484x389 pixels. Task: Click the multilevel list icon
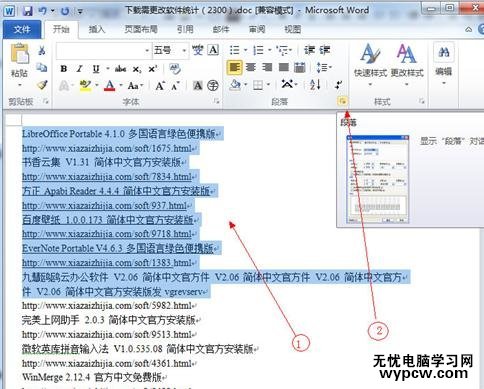pos(283,50)
